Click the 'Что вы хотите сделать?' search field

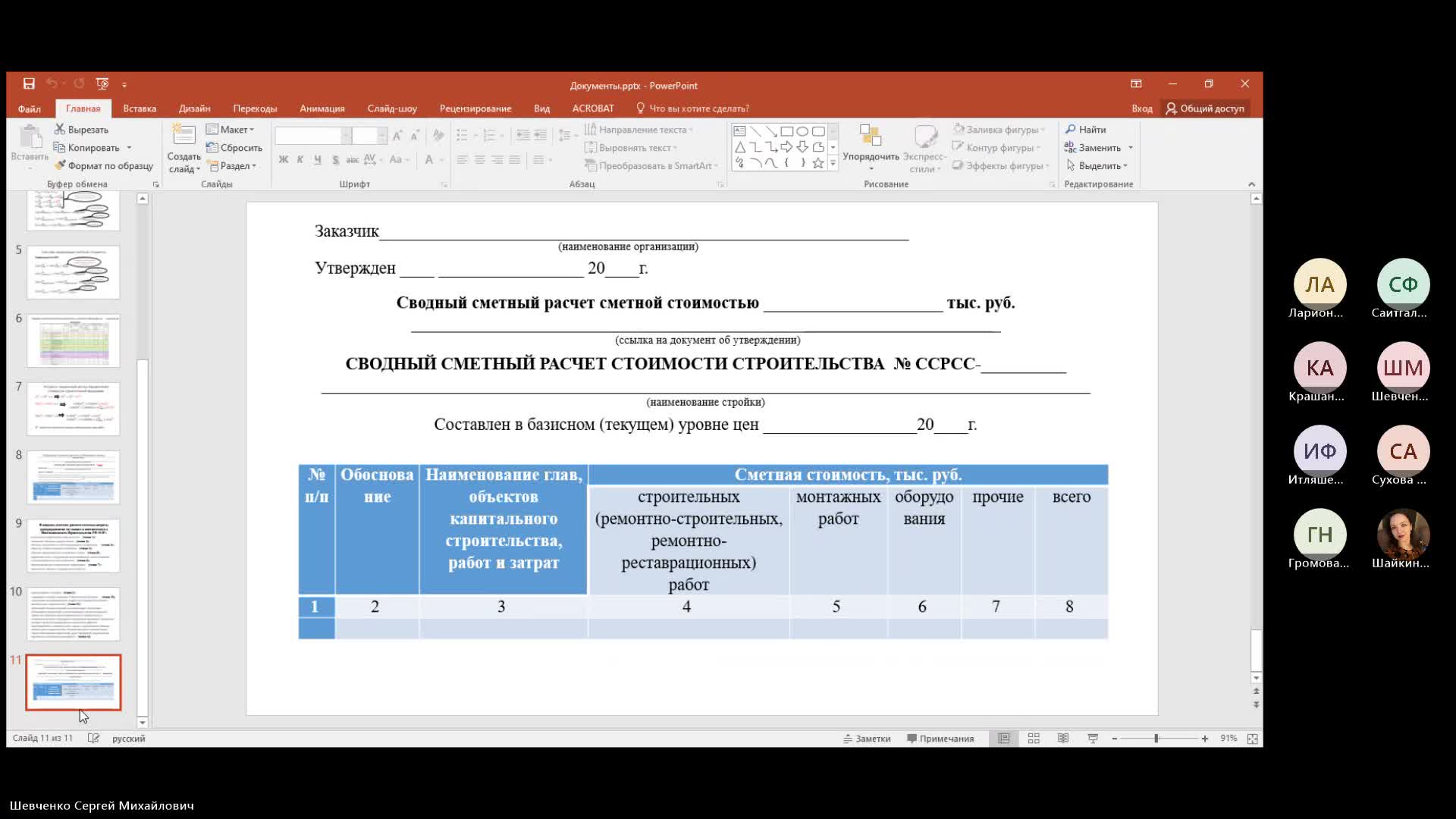(692, 108)
